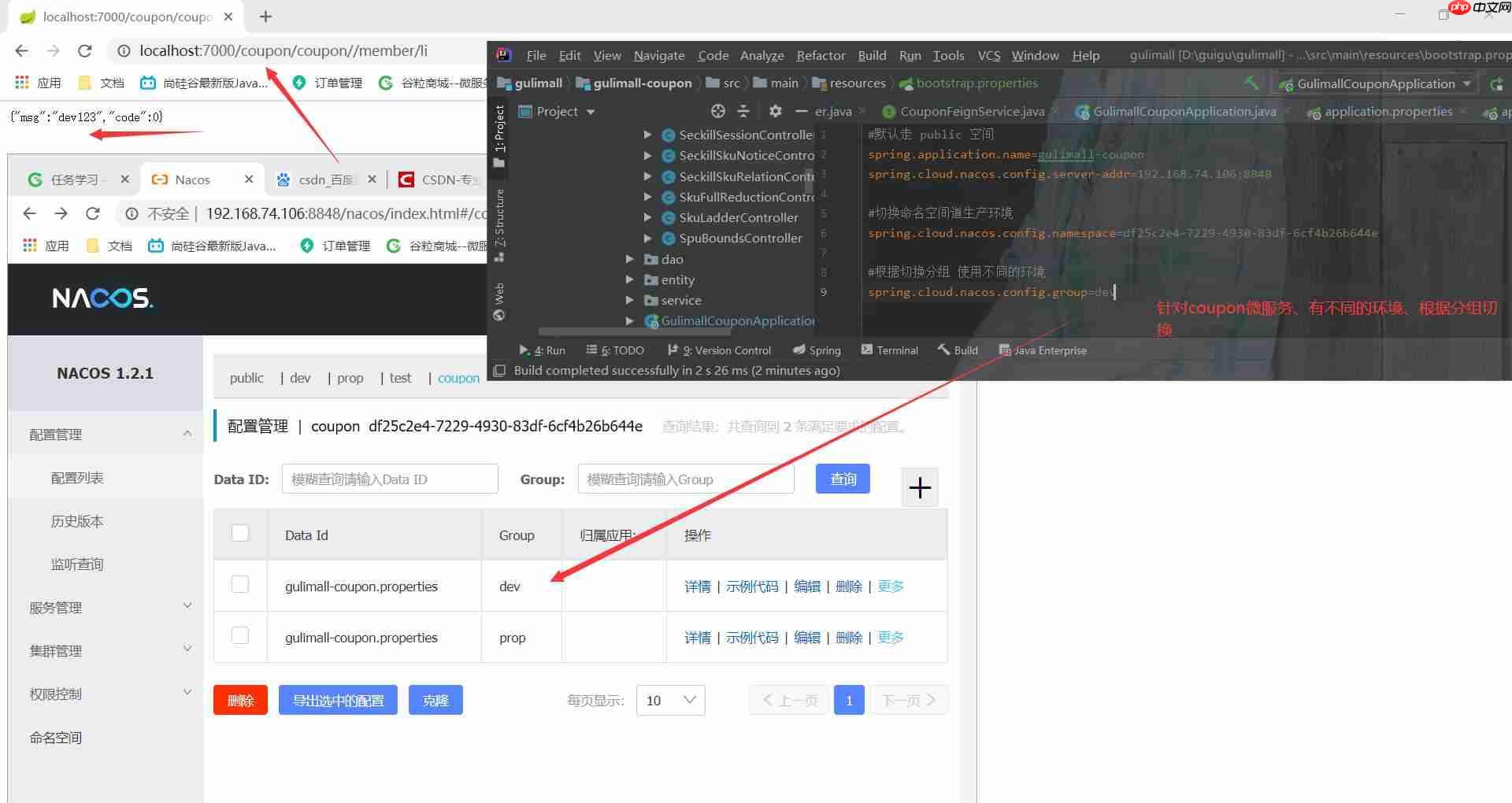This screenshot has height=803, width=1512.
Task: Open 历史版本 in Nacos sidebar
Action: pos(77,521)
